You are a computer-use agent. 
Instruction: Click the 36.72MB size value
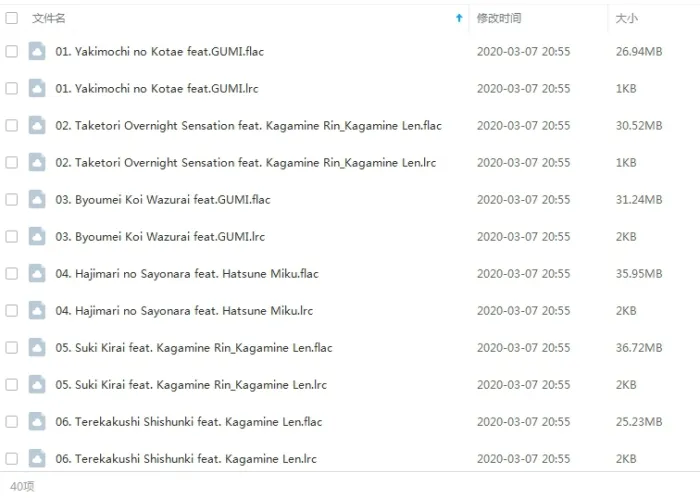(x=639, y=348)
